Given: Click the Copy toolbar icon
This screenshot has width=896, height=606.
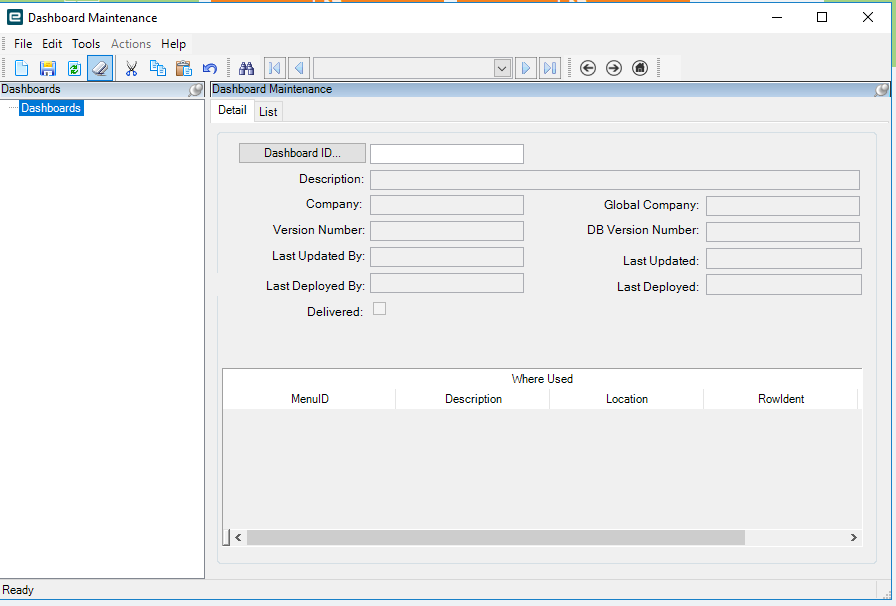Looking at the screenshot, I should click(x=158, y=68).
